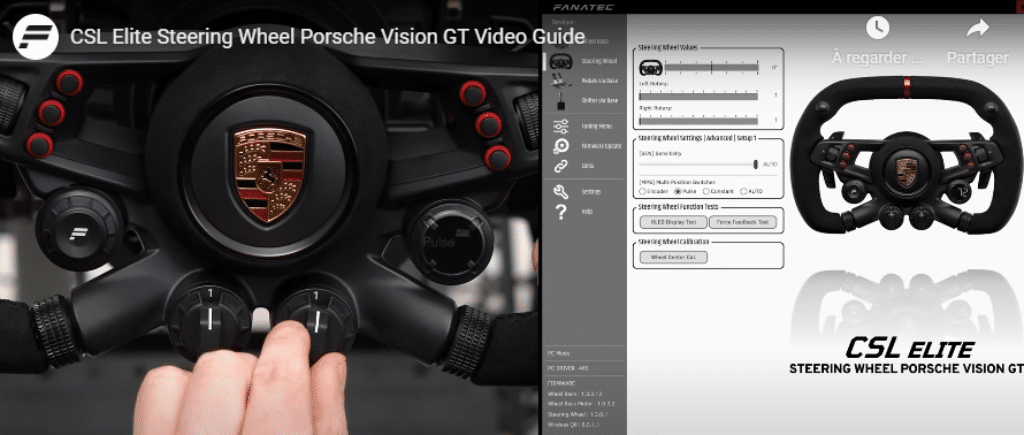This screenshot has width=1024, height=435.
Task: Click 'Setup 1' in Steering Wheel Settings header
Action: click(748, 138)
